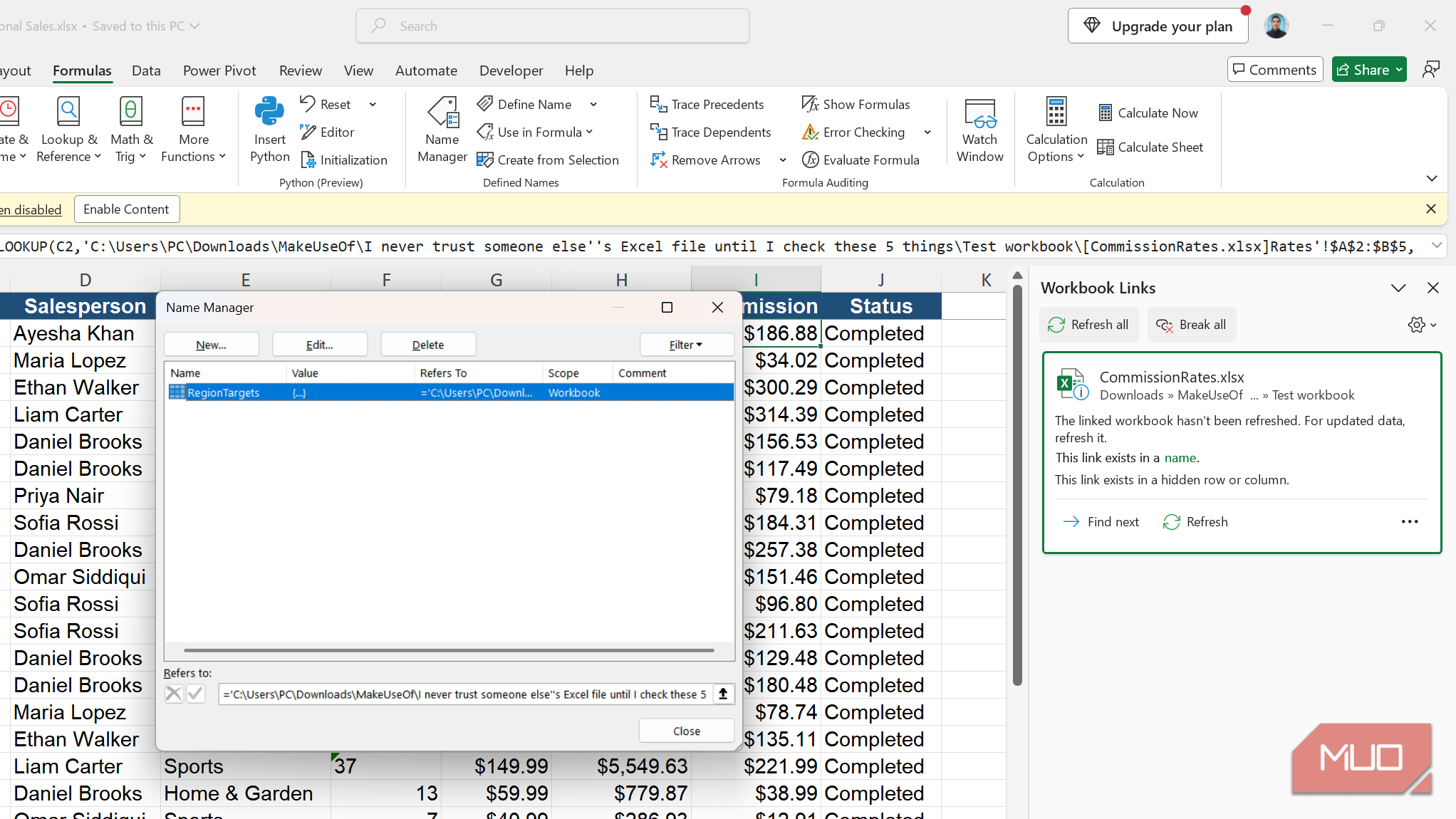Viewport: 1456px width, 819px height.
Task: Click New... in Name Manager
Action: click(x=212, y=345)
